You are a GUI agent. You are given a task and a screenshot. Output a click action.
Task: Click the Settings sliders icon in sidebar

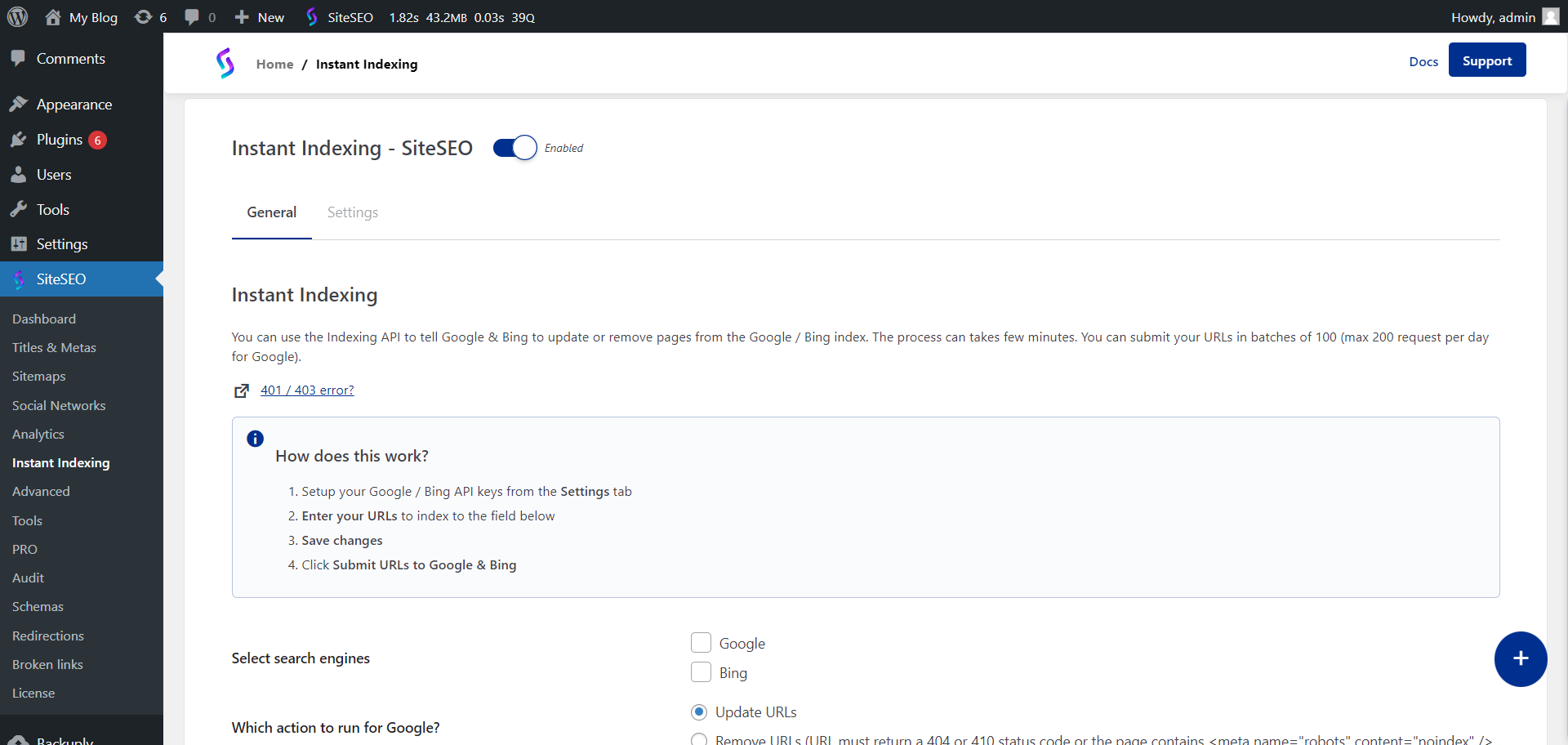click(18, 243)
